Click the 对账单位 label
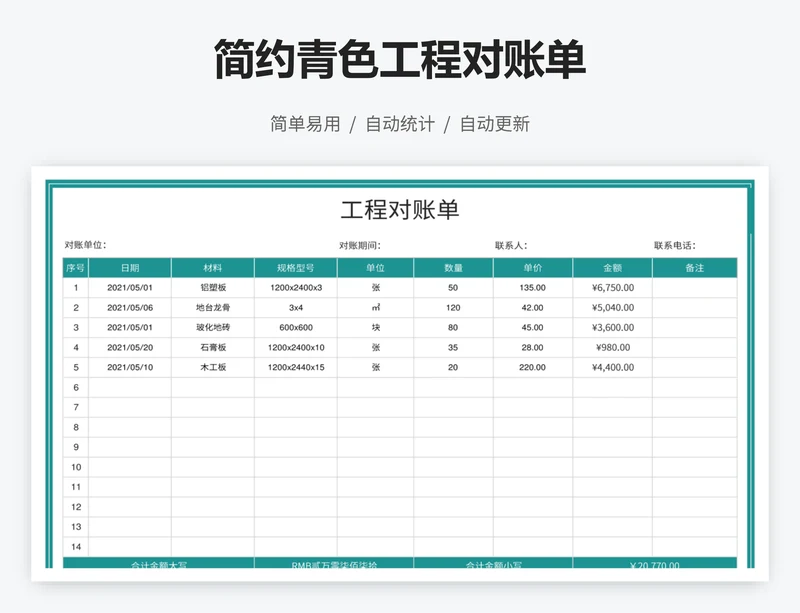 [x=85, y=245]
